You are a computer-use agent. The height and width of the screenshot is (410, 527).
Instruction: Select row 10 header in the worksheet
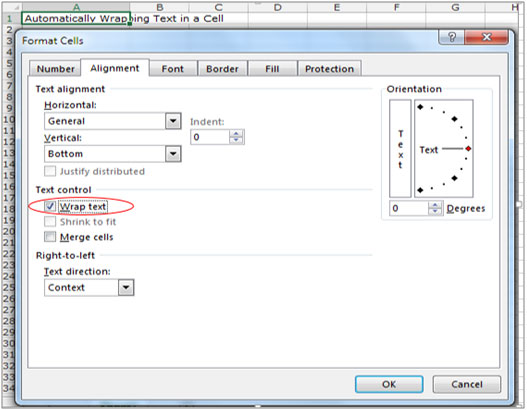pyautogui.click(x=9, y=120)
